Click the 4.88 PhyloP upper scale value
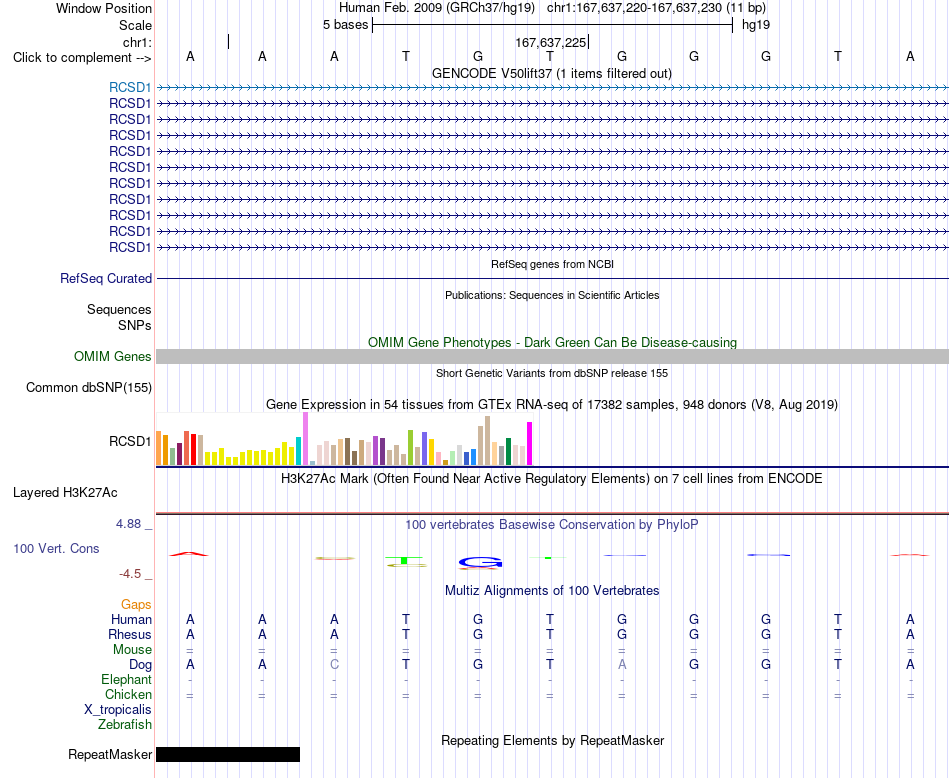This screenshot has height=778, width=950. pos(128,524)
